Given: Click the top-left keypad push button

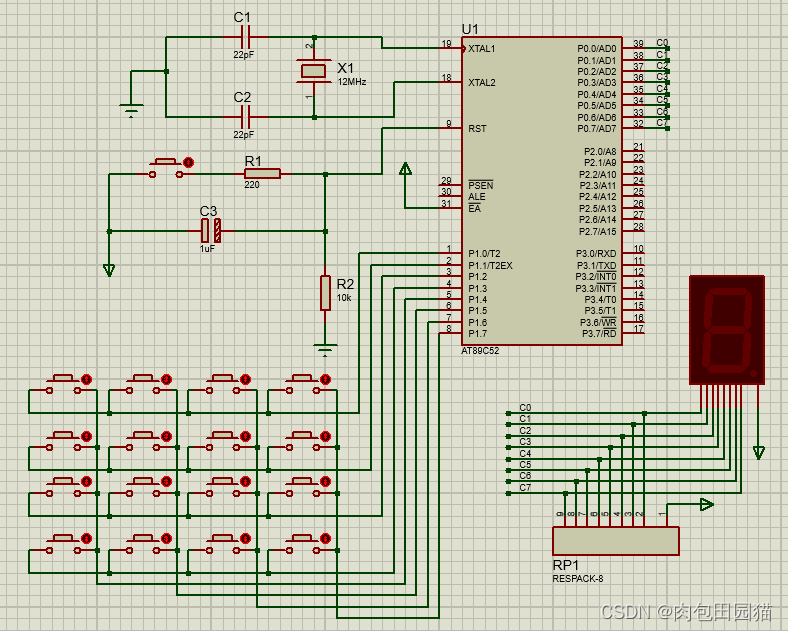Looking at the screenshot, I should pos(63,384).
